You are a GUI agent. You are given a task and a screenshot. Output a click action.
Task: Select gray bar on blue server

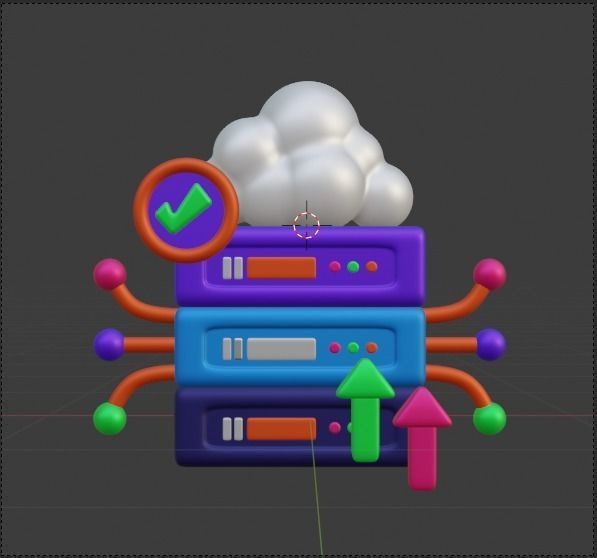click(x=281, y=349)
